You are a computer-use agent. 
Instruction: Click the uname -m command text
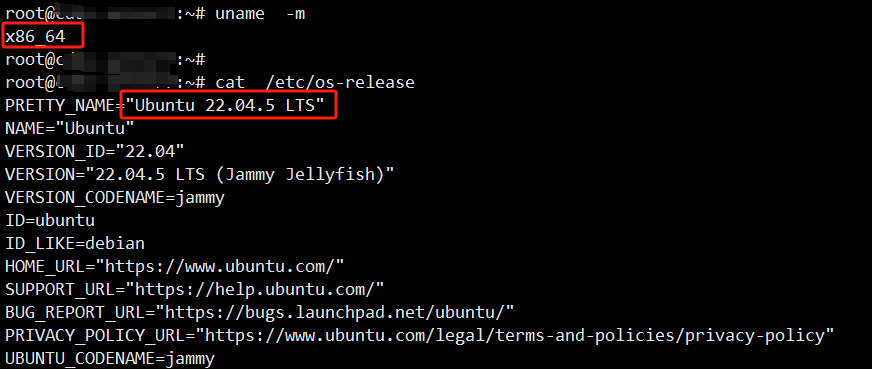tap(260, 14)
